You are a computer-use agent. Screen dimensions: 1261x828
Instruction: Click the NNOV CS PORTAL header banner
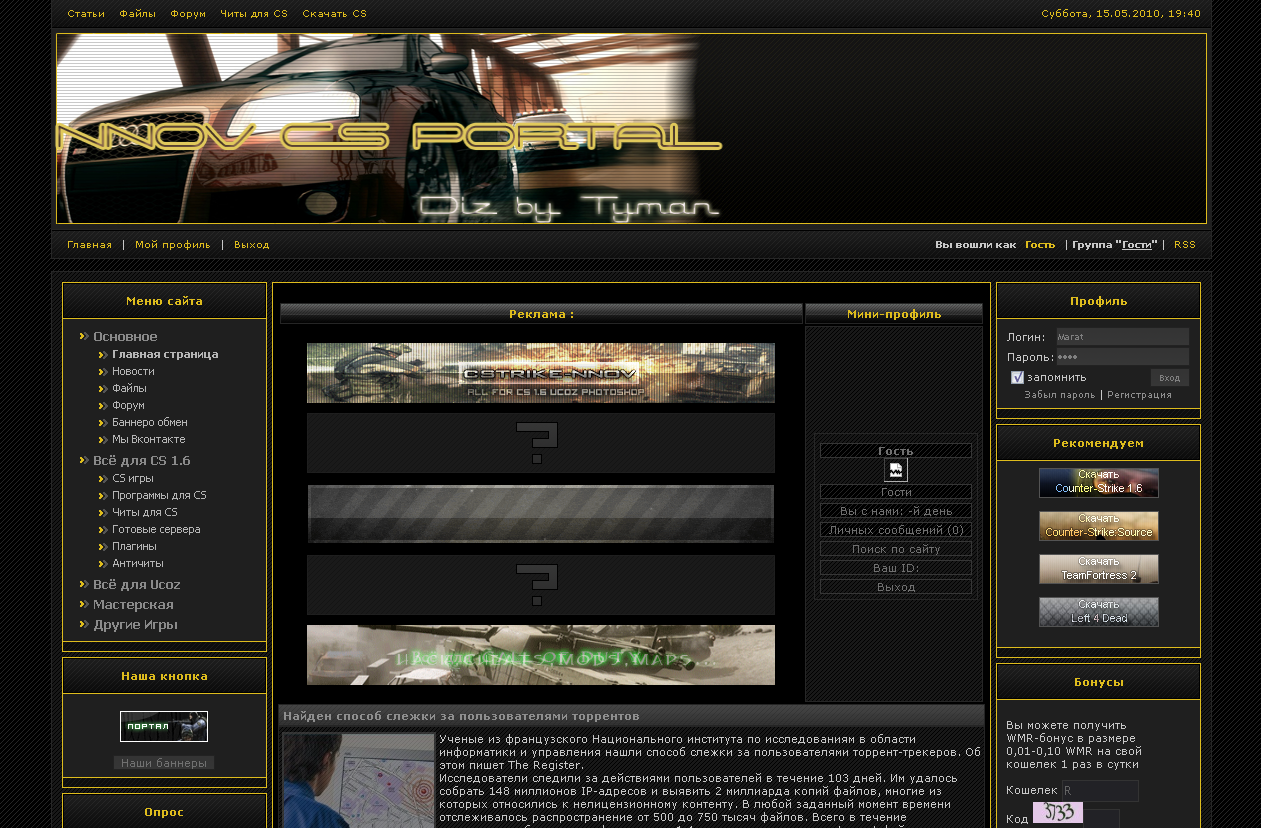point(631,128)
